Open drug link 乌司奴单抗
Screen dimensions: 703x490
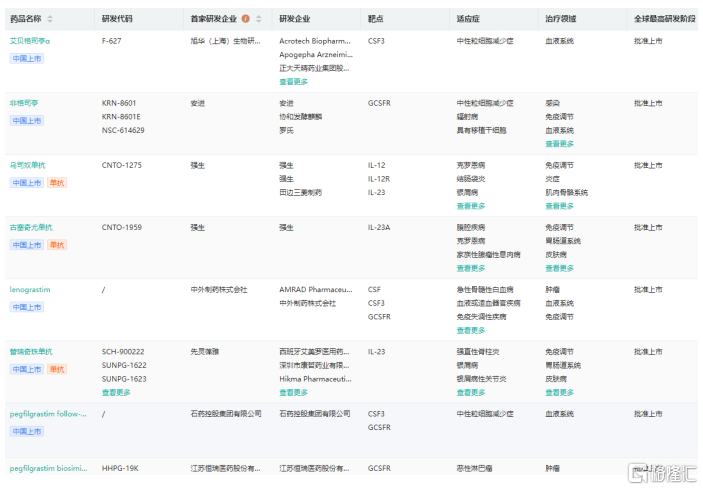coord(27,165)
